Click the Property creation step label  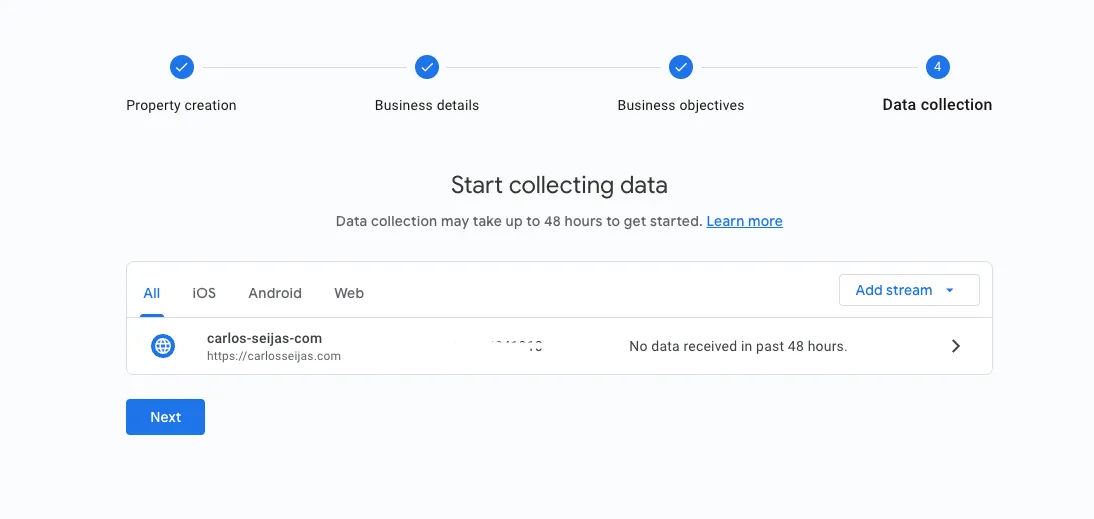click(181, 105)
